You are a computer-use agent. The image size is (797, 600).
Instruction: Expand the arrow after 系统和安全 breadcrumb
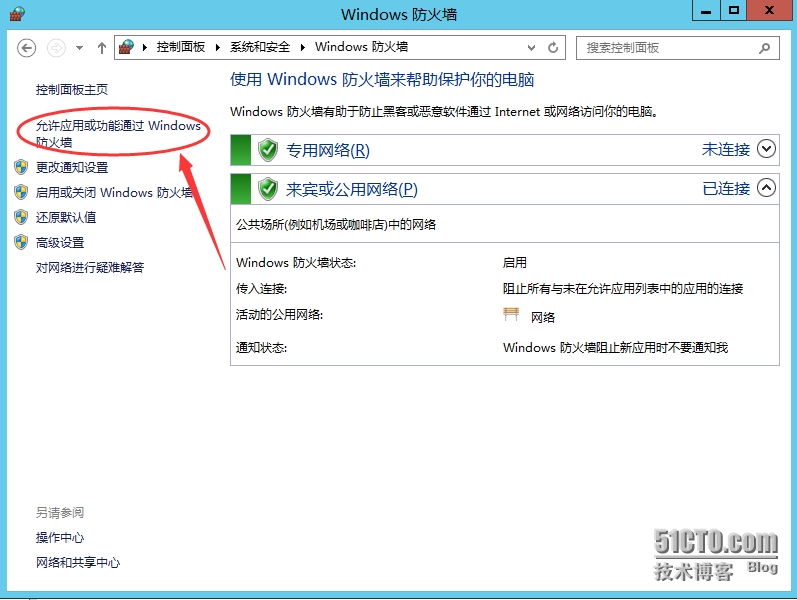302,48
